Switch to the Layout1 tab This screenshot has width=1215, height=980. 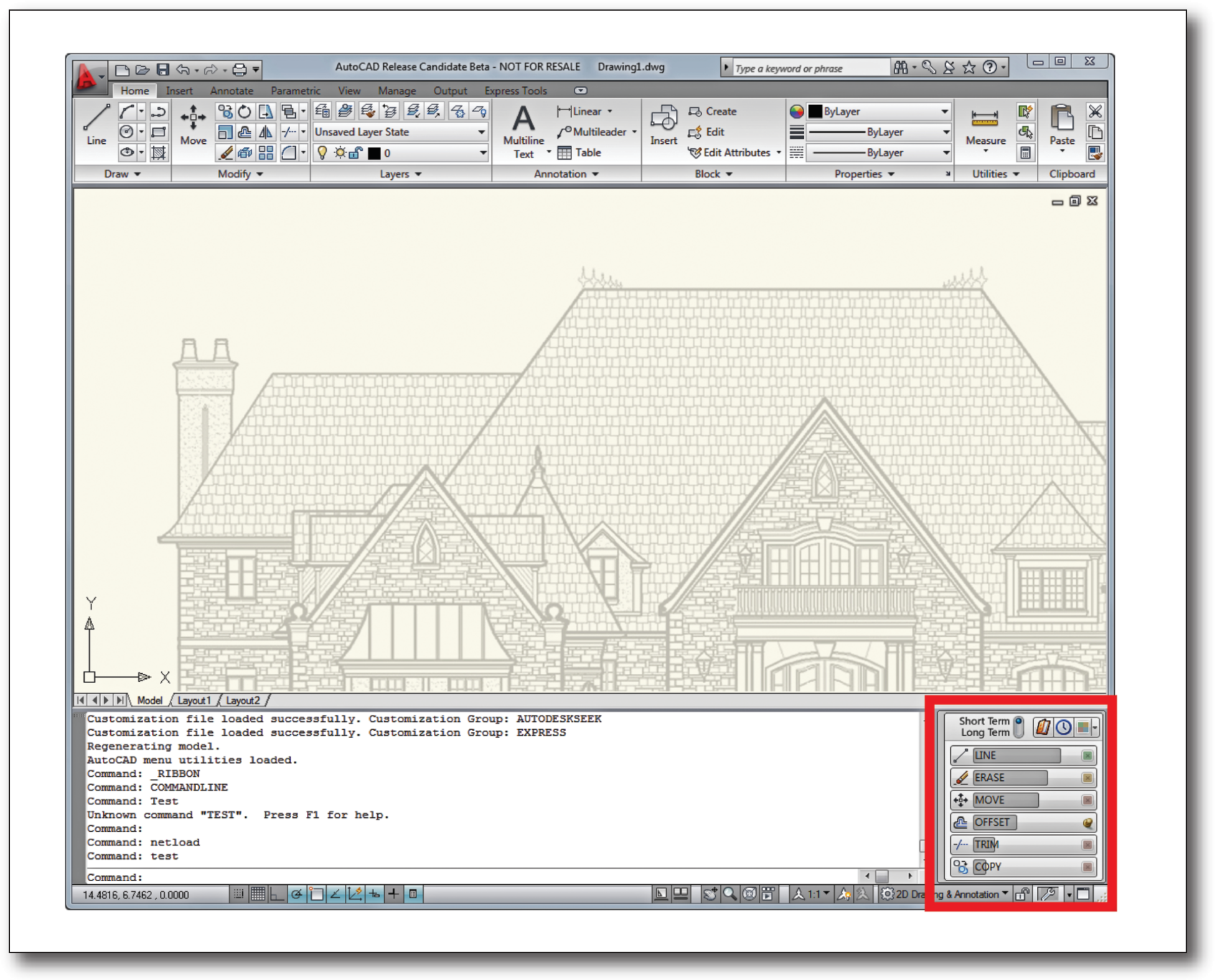click(194, 701)
